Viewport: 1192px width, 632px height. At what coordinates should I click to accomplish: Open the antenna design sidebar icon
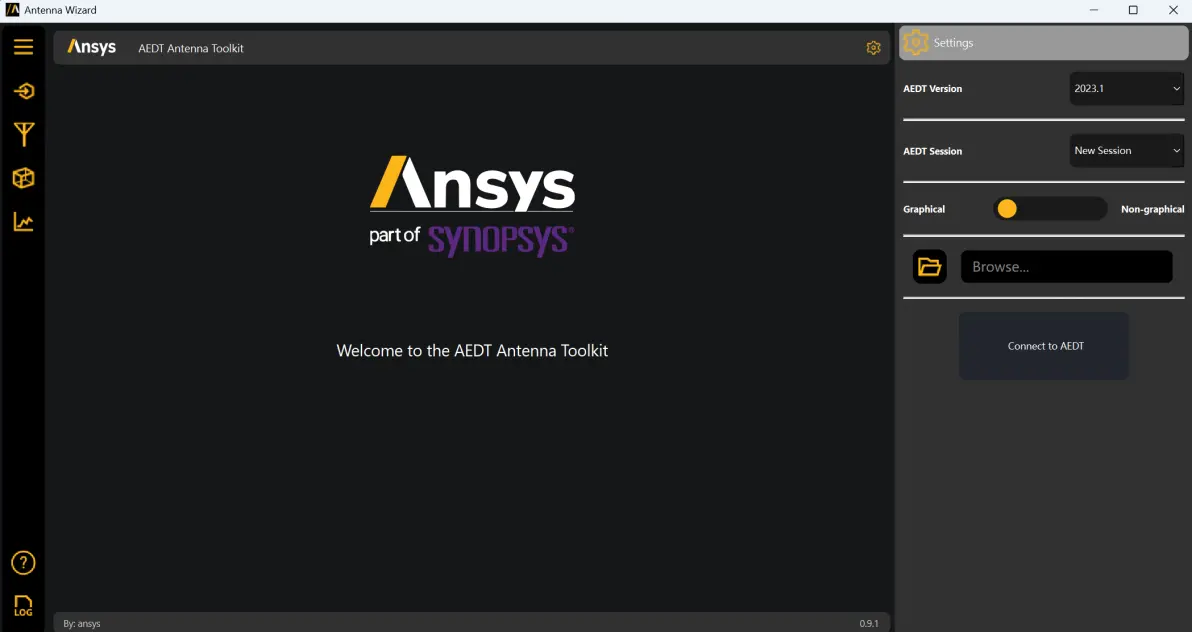(24, 135)
